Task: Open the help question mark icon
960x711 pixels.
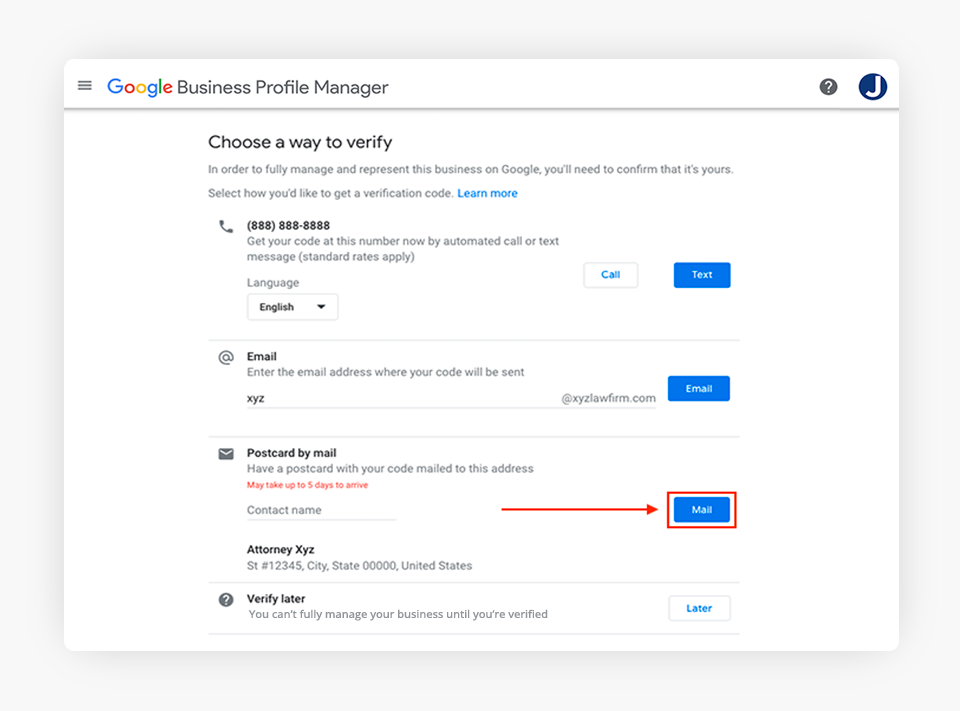Action: [828, 87]
